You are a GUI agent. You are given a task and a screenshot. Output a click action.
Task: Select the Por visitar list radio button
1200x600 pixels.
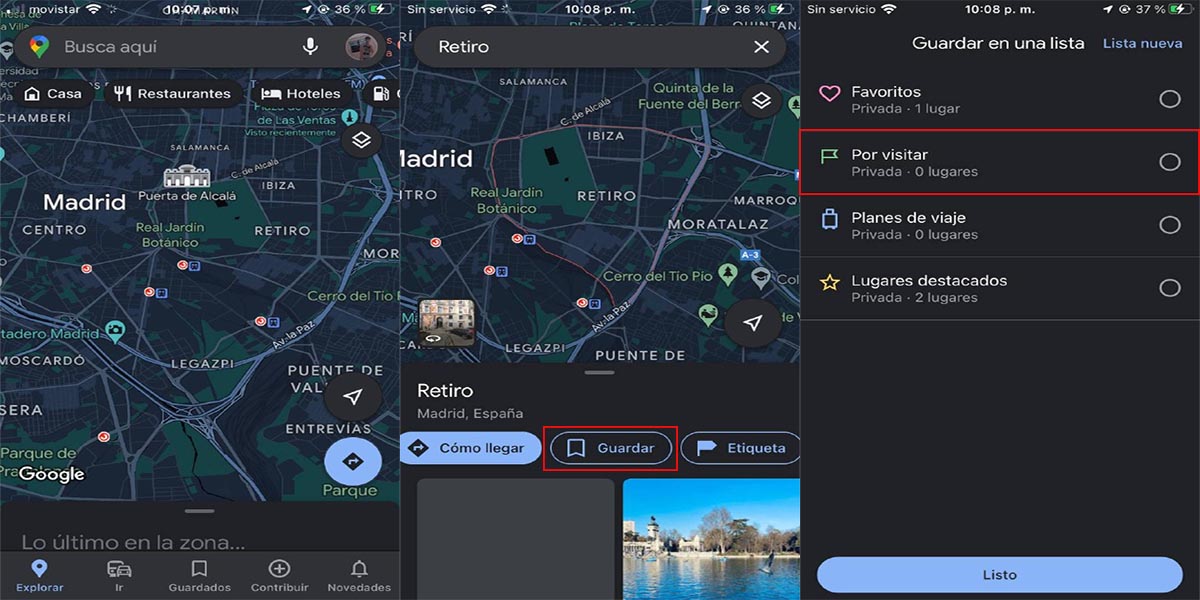tap(1170, 162)
